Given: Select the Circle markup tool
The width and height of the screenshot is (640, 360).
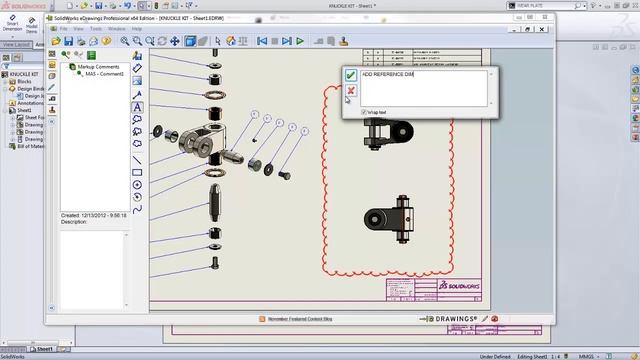Looking at the screenshot, I should [137, 185].
